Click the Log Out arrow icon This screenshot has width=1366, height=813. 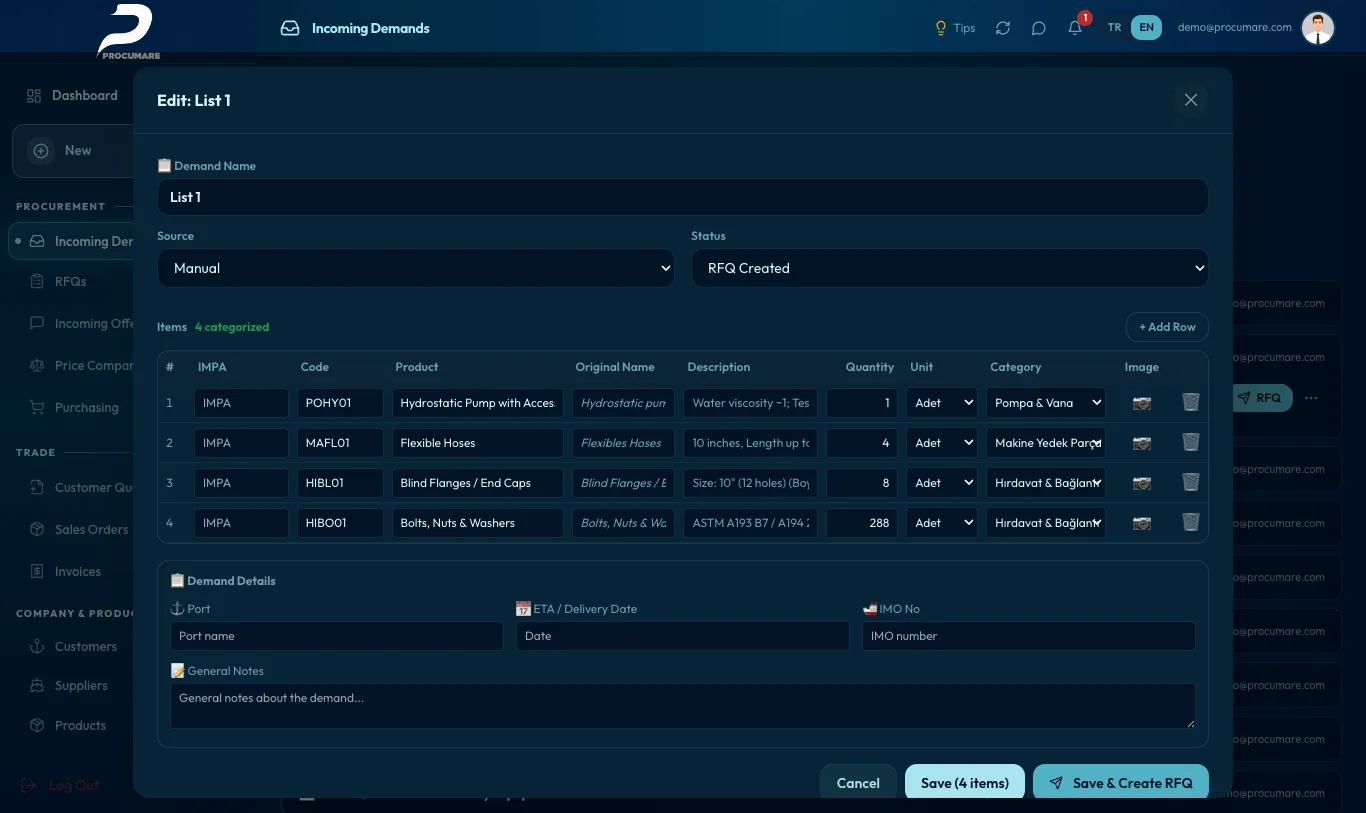[29, 785]
